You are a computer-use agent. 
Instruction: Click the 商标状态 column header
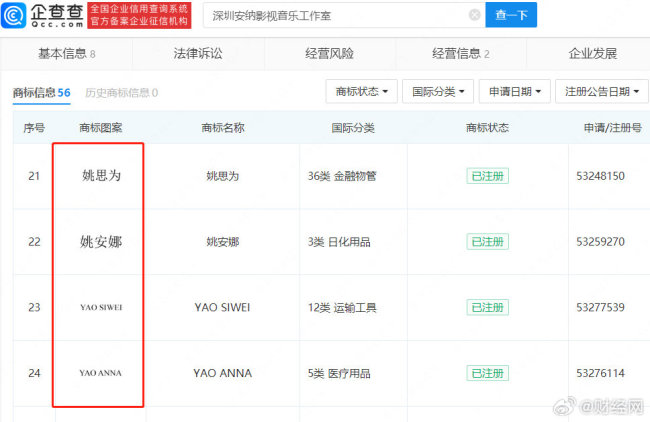click(488, 128)
